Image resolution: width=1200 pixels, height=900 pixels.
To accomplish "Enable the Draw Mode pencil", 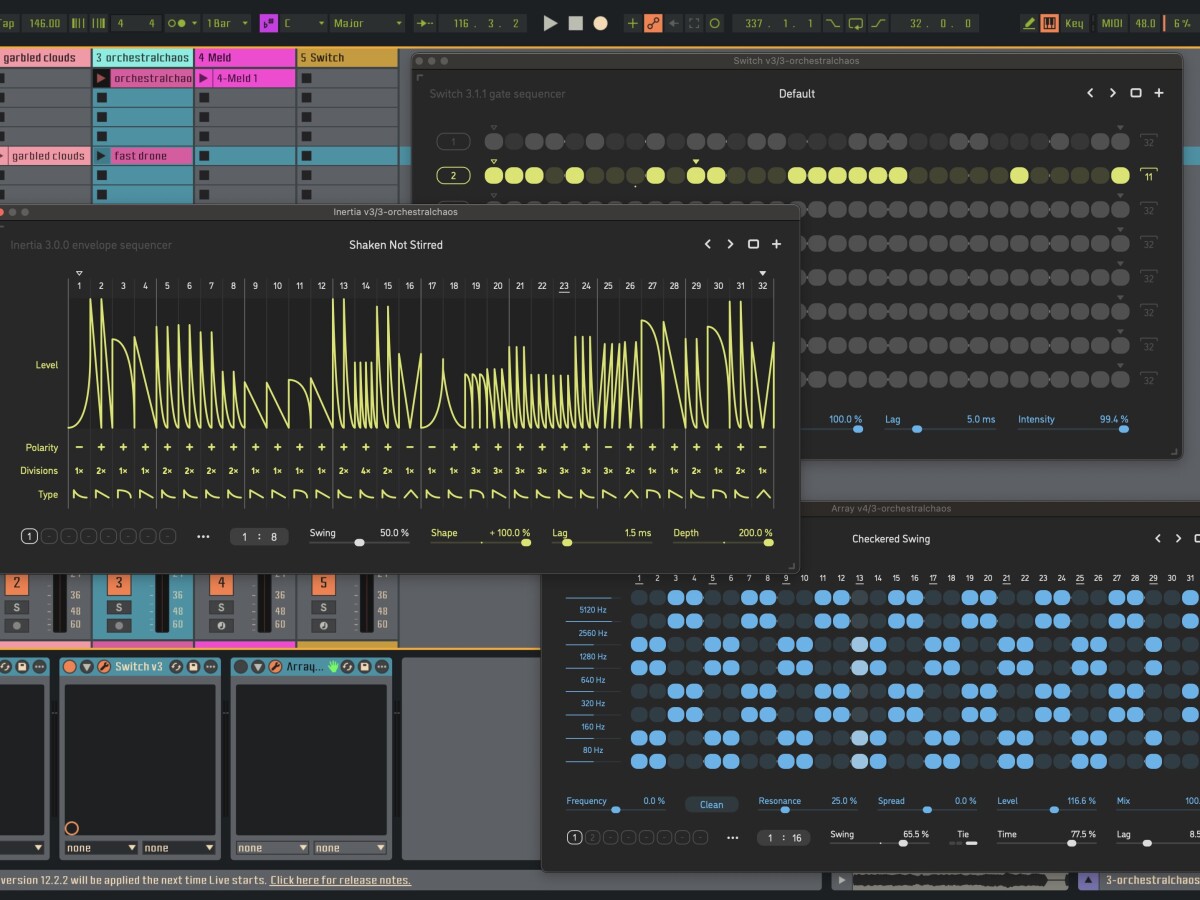I will (1029, 23).
